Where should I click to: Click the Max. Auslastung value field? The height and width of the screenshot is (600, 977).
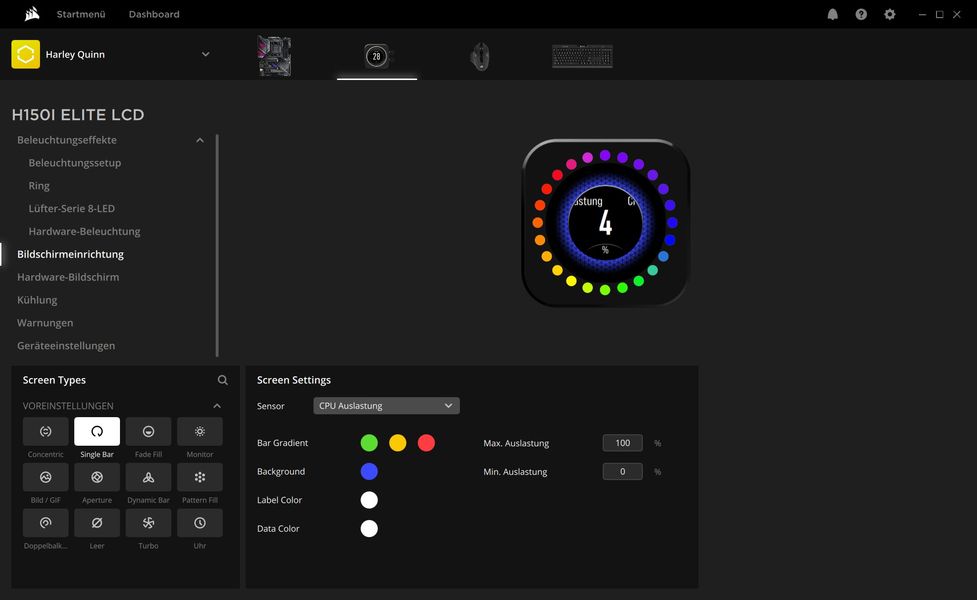(622, 443)
